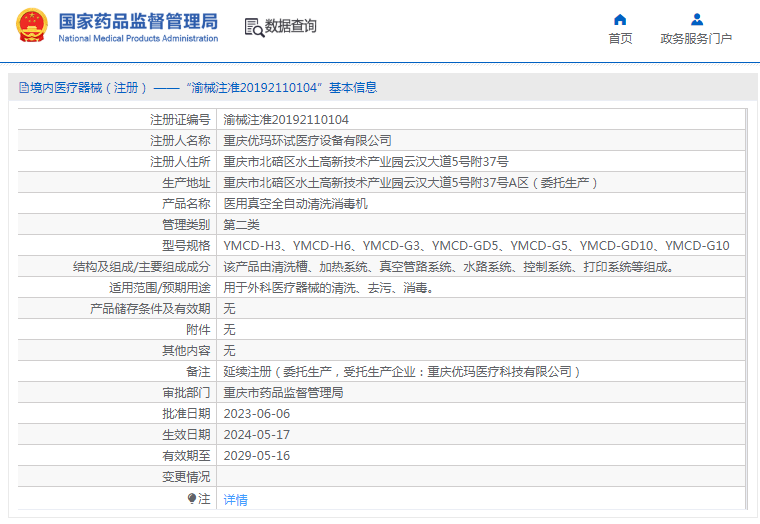The image size is (760, 524).
Task: Click the 适用范围/预期用途 label
Action: (x=159, y=288)
